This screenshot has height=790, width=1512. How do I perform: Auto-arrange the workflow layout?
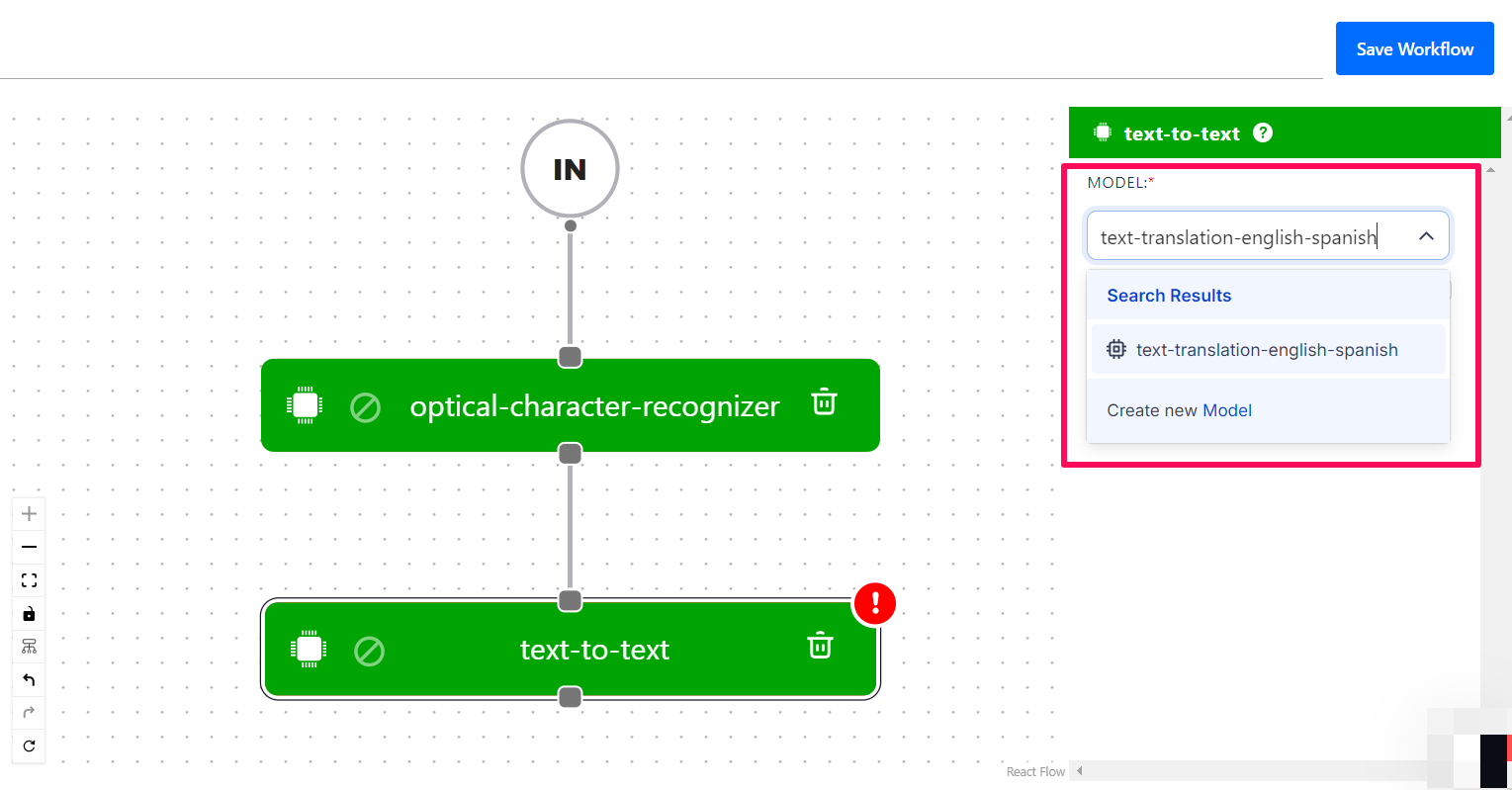click(29, 647)
